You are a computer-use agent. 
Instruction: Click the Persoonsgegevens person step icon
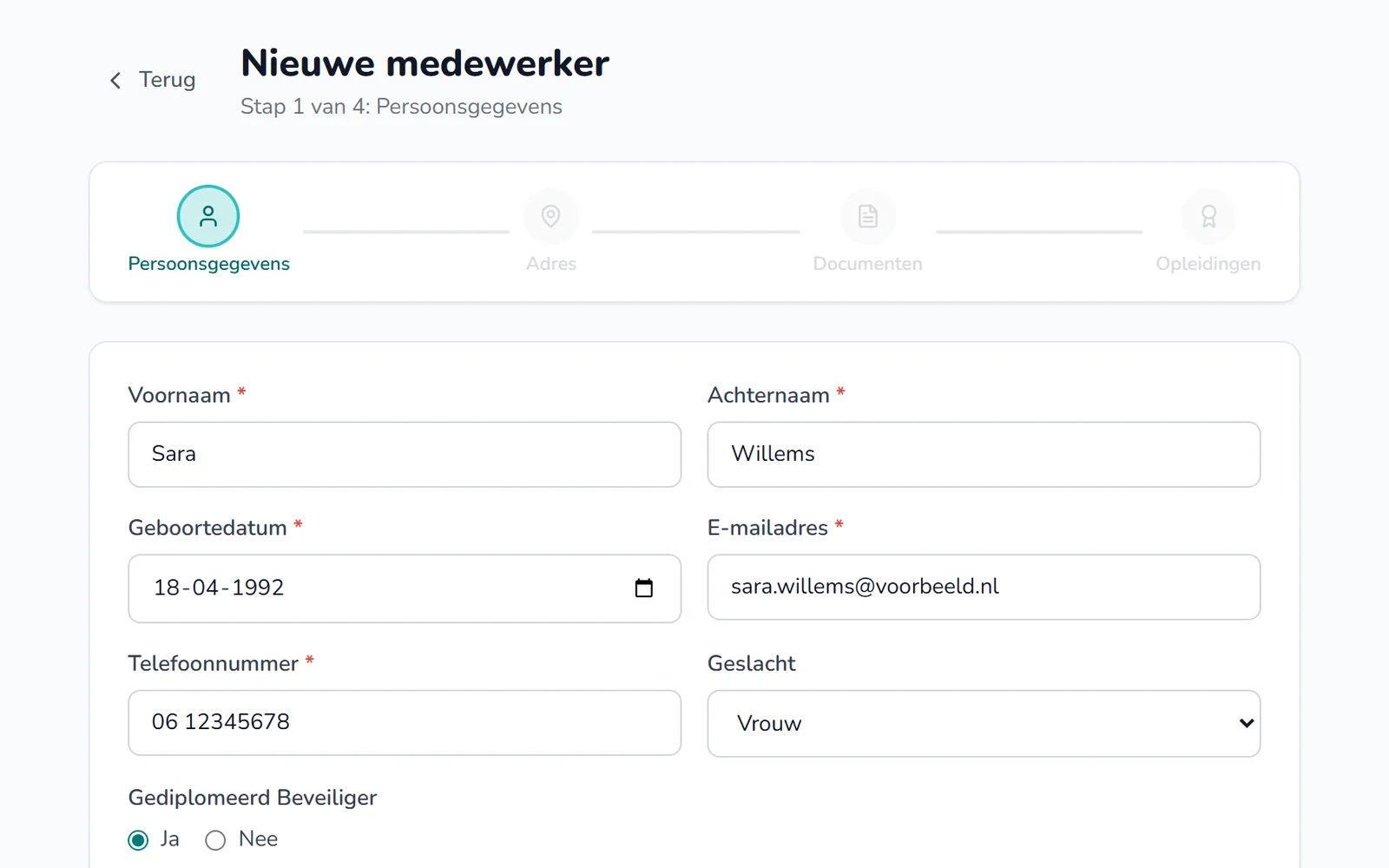click(208, 216)
